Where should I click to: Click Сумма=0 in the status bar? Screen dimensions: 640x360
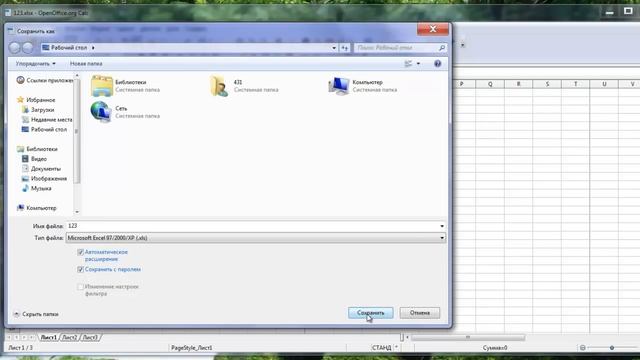click(x=495, y=348)
